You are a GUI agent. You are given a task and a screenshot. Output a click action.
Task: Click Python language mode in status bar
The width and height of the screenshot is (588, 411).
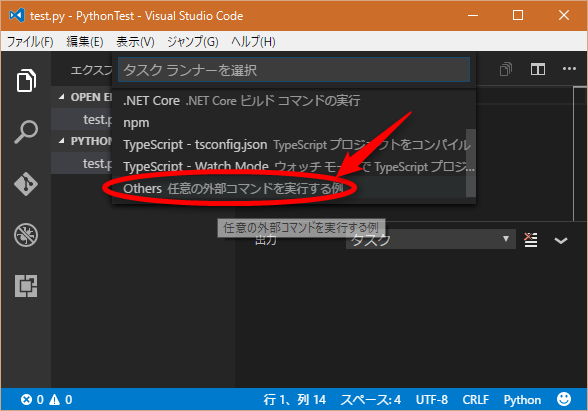tap(522, 400)
